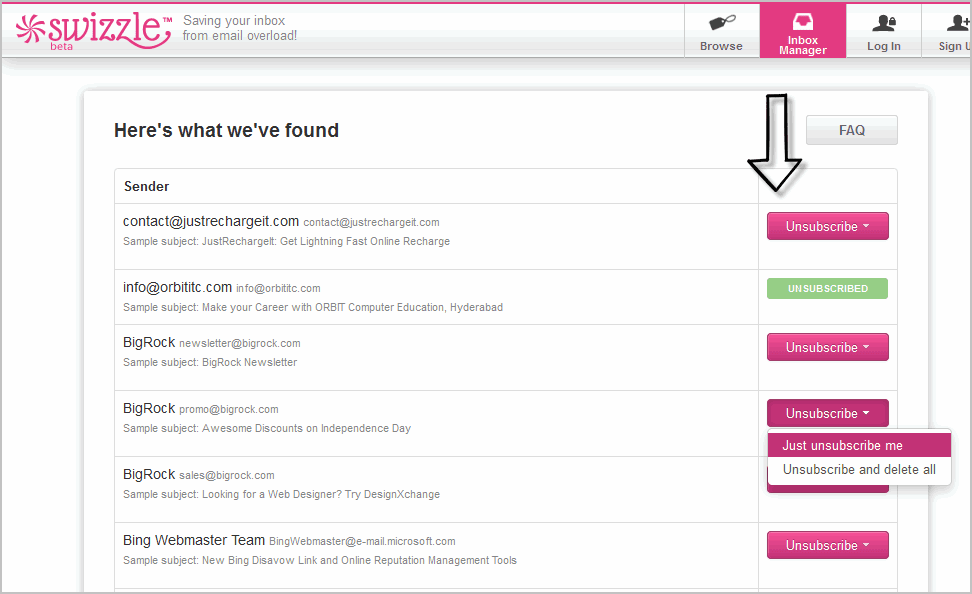Screen dimensions: 972x594
Task: Click the person-with-plus icon above Sign Up
Action: point(957,20)
